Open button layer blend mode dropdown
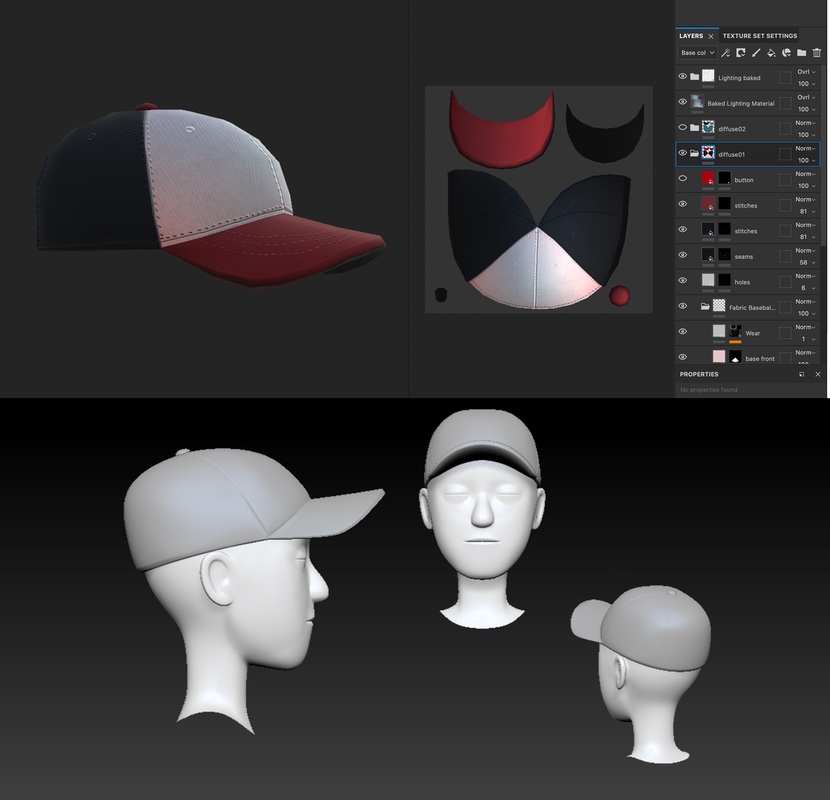The height and width of the screenshot is (800, 830). coord(806,174)
